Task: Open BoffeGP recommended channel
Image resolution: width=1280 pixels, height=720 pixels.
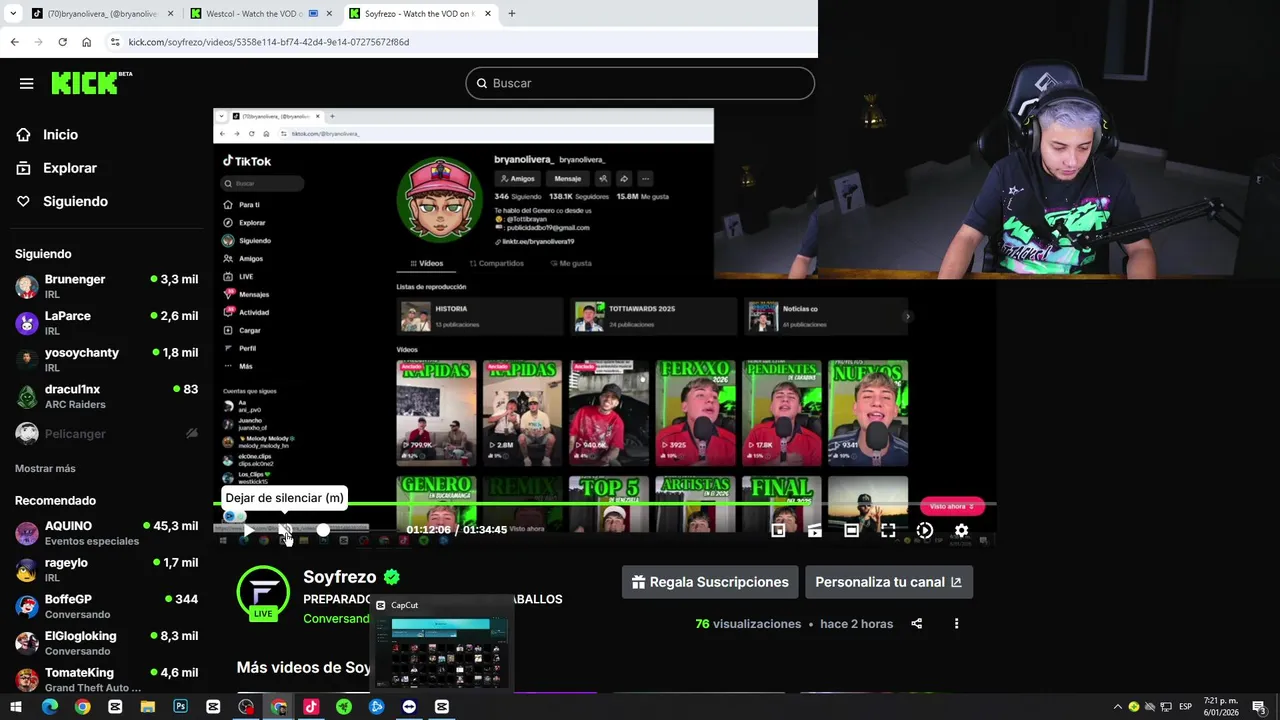Action: pyautogui.click(x=105, y=606)
